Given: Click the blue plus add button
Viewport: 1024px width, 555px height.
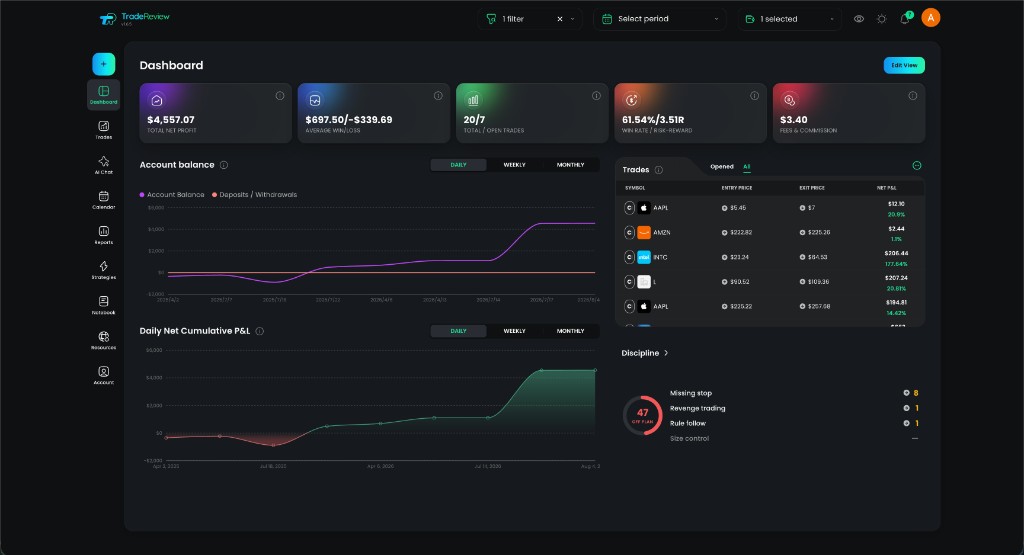Looking at the screenshot, I should pos(103,64).
